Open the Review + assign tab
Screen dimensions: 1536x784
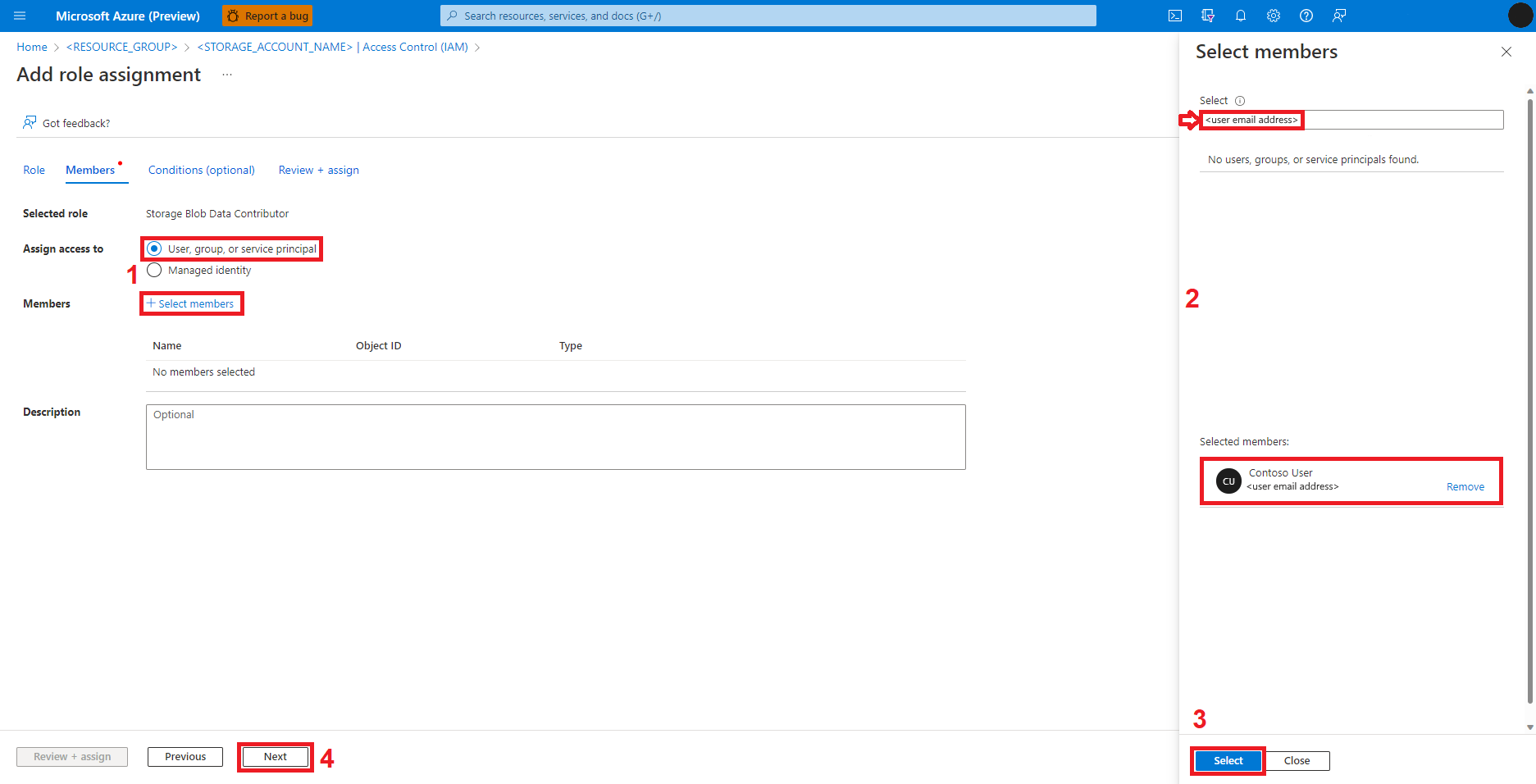(318, 170)
